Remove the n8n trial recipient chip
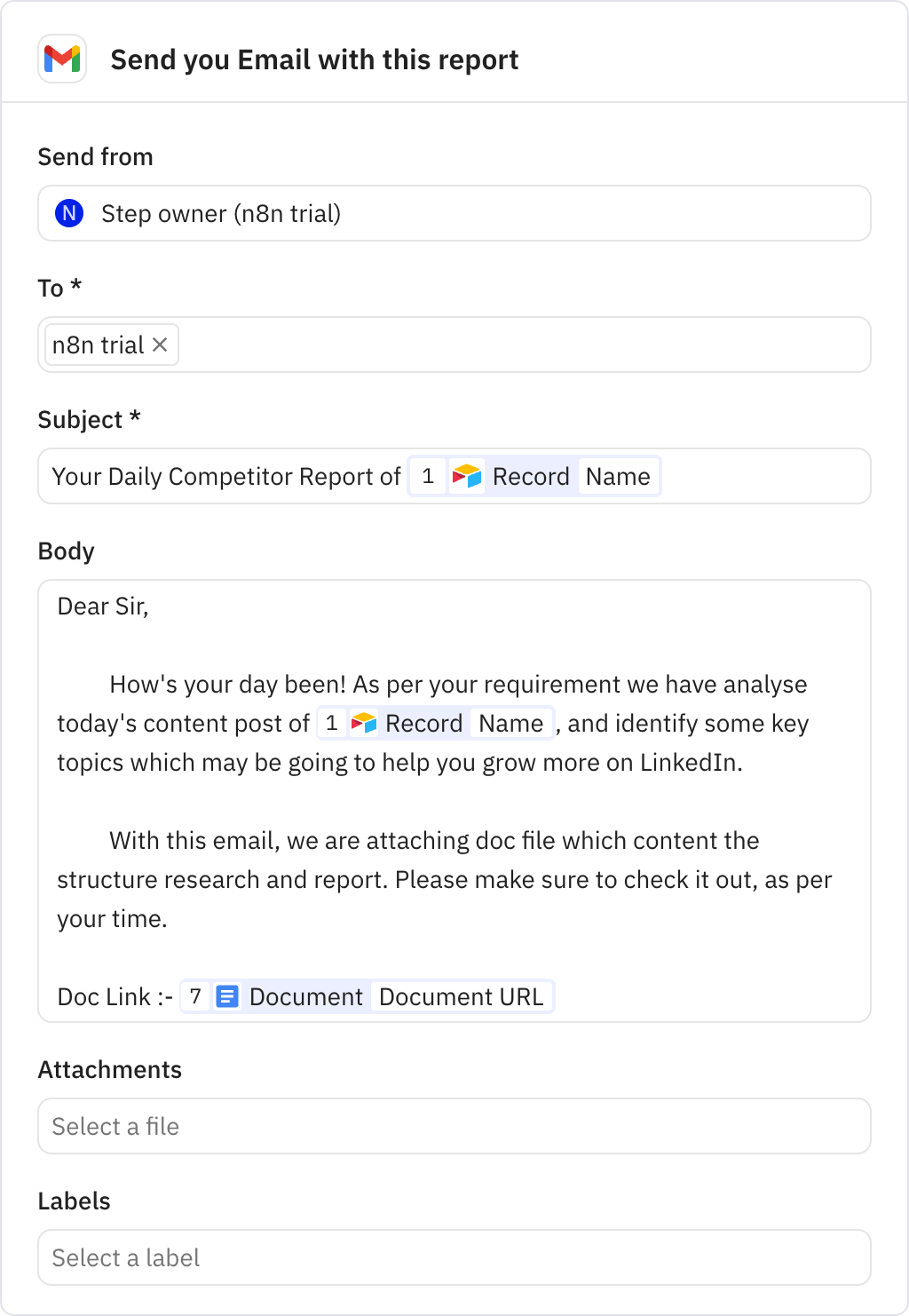 (161, 345)
